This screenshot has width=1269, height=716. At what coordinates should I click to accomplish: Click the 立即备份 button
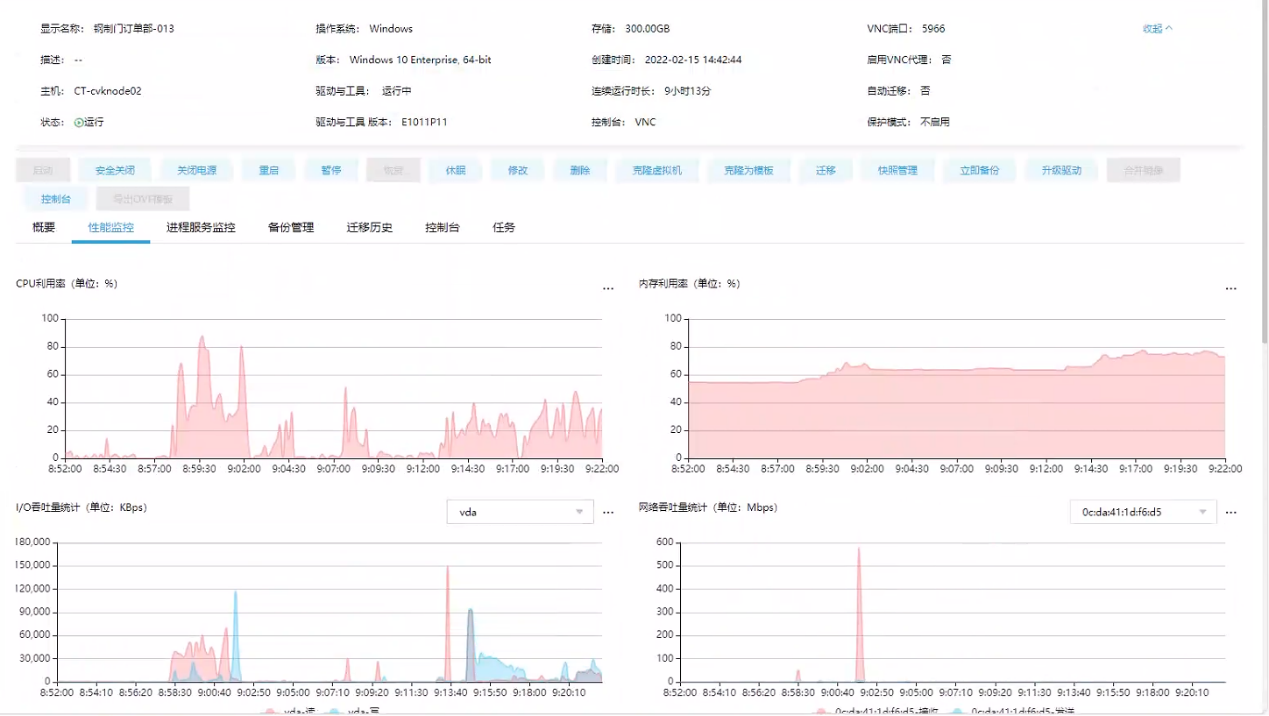point(980,170)
